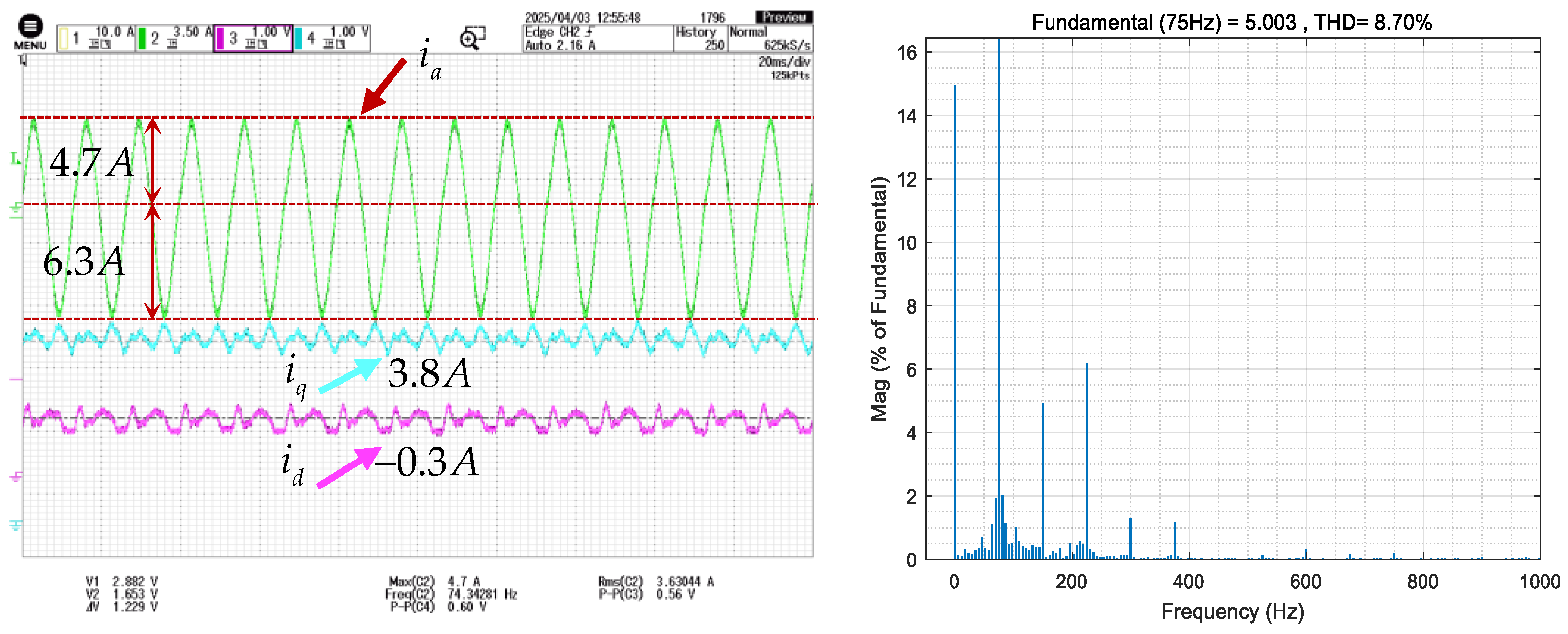The image size is (1568, 634).
Task: Click the 1000 tick on frequency axis
Action: 1540,582
